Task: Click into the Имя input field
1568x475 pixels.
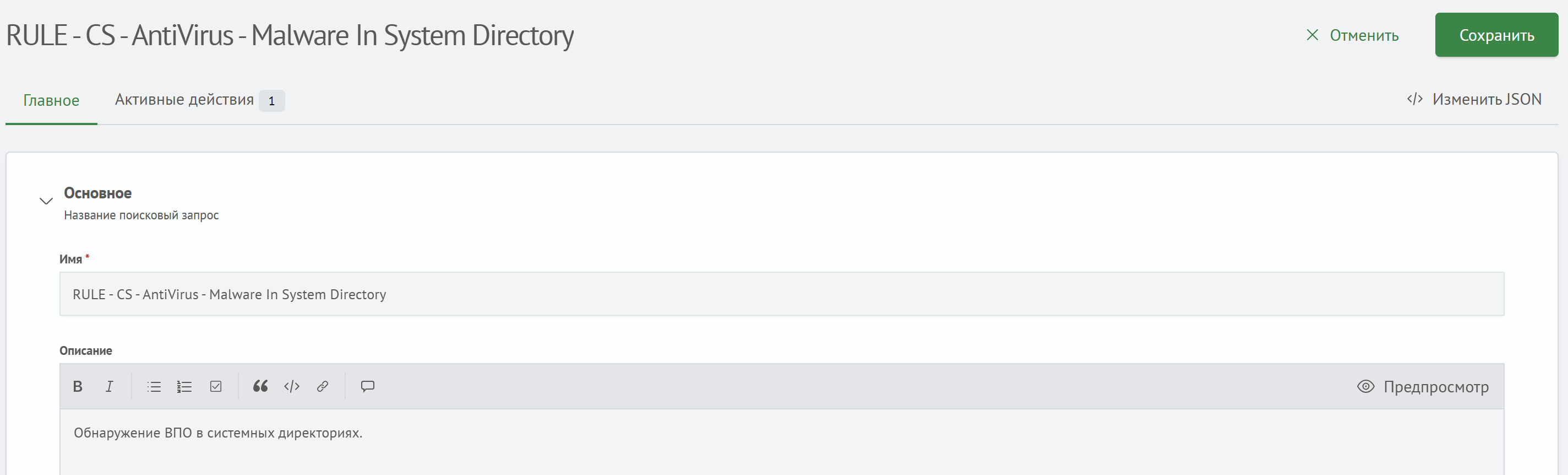Action: tap(782, 294)
